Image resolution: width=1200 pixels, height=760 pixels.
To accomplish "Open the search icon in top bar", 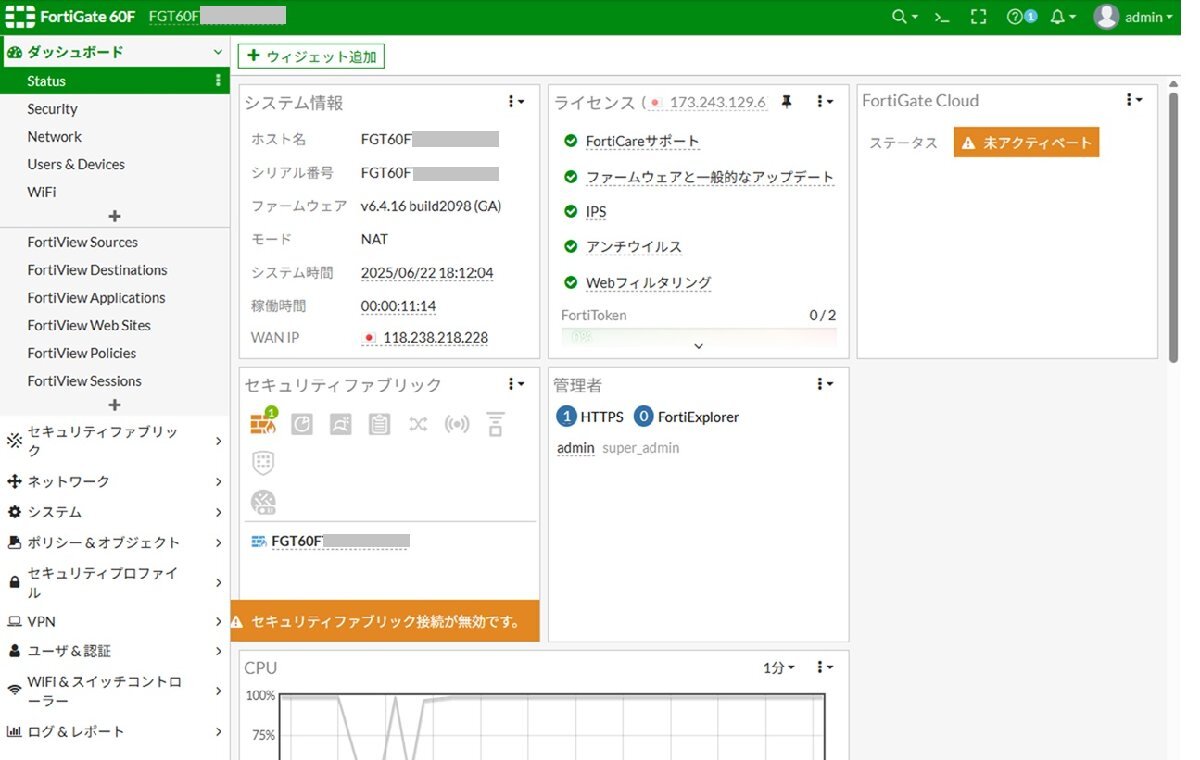I will coord(903,17).
